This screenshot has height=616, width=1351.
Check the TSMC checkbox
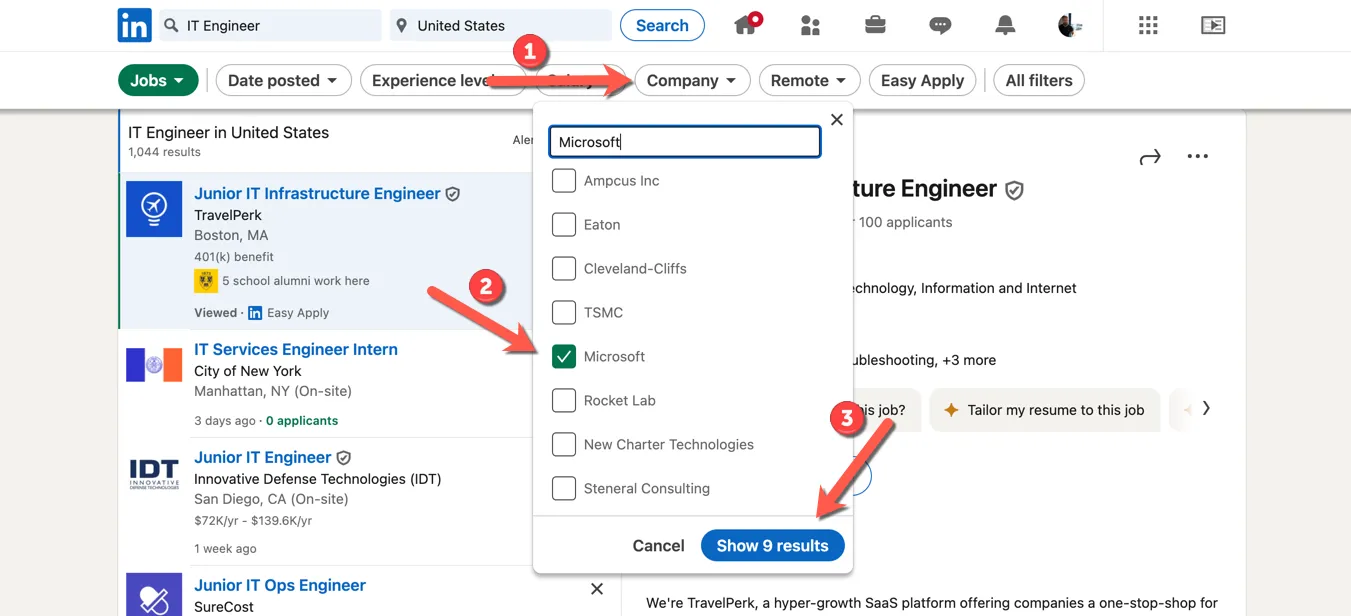click(564, 312)
